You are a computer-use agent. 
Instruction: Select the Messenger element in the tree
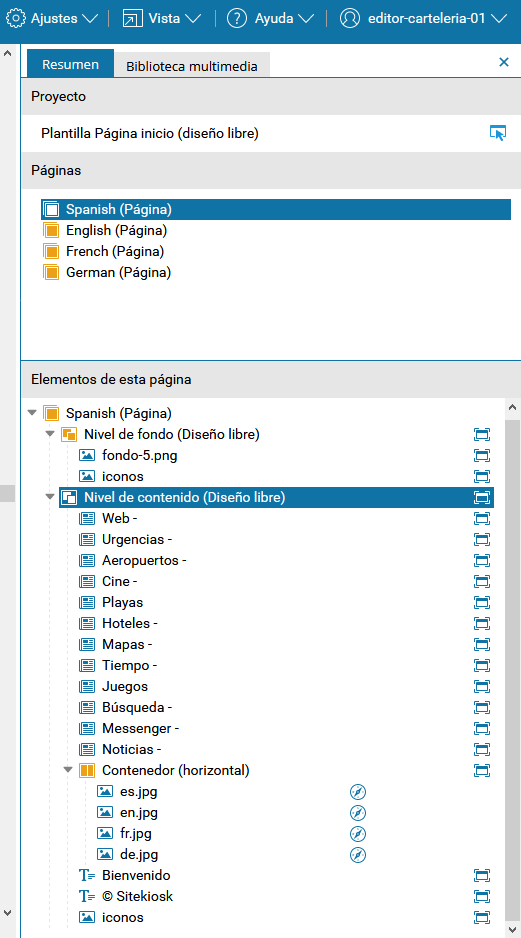click(x=141, y=728)
